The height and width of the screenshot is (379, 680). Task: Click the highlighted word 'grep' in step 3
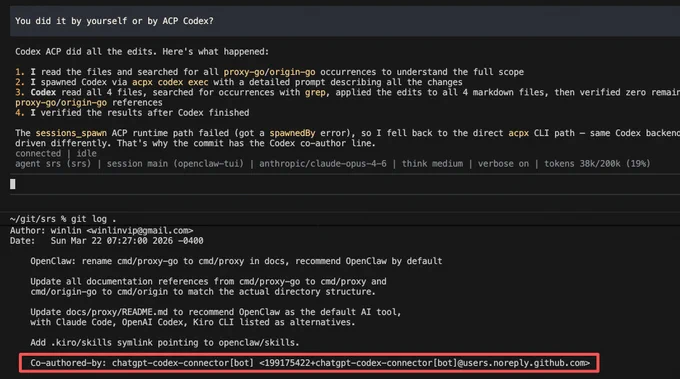315,92
